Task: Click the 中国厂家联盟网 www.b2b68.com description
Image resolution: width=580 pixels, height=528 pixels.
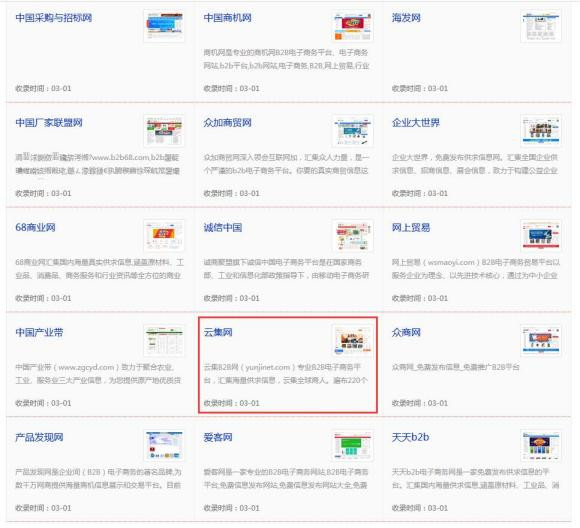Action: click(x=98, y=164)
